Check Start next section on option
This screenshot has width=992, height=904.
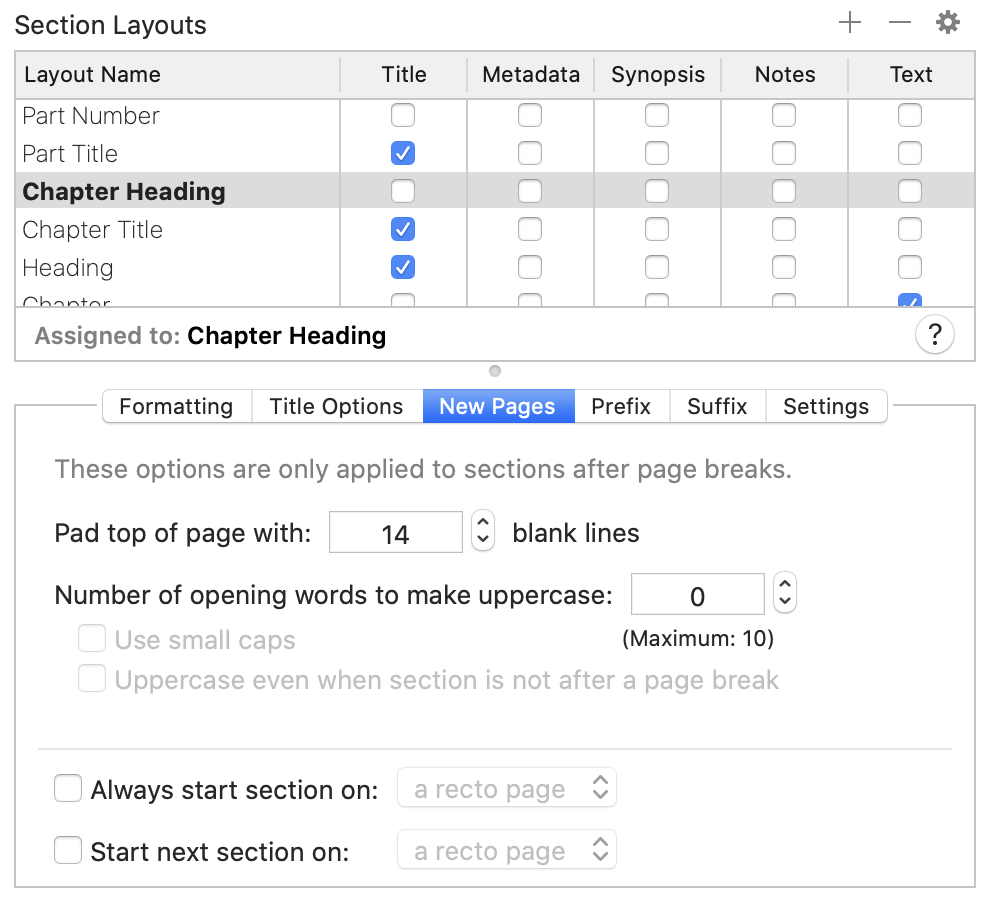68,850
